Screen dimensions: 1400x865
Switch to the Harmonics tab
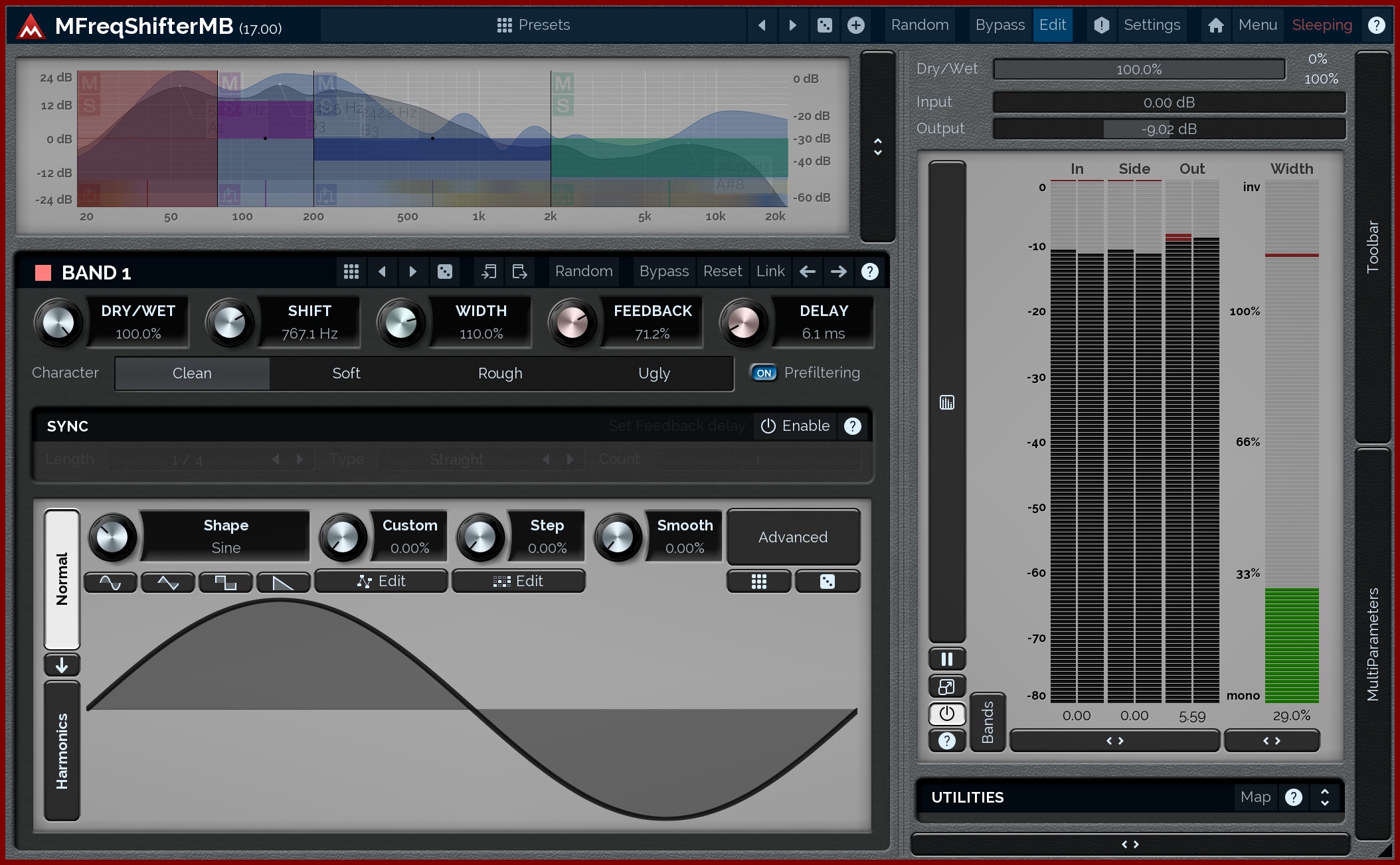[62, 751]
